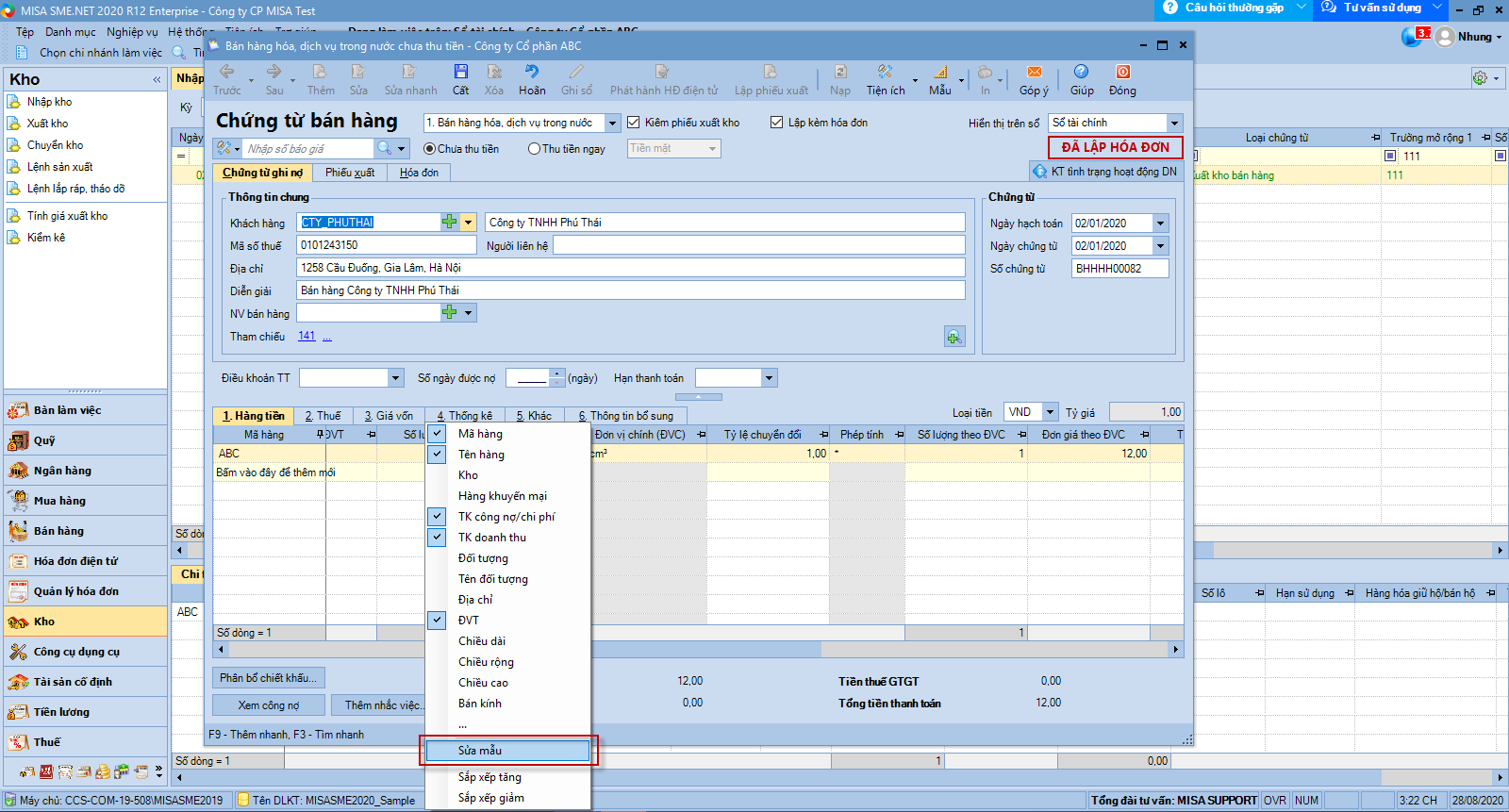Image resolution: width=1509 pixels, height=812 pixels.
Task: Click the Xem công nợ button
Action: 269,705
